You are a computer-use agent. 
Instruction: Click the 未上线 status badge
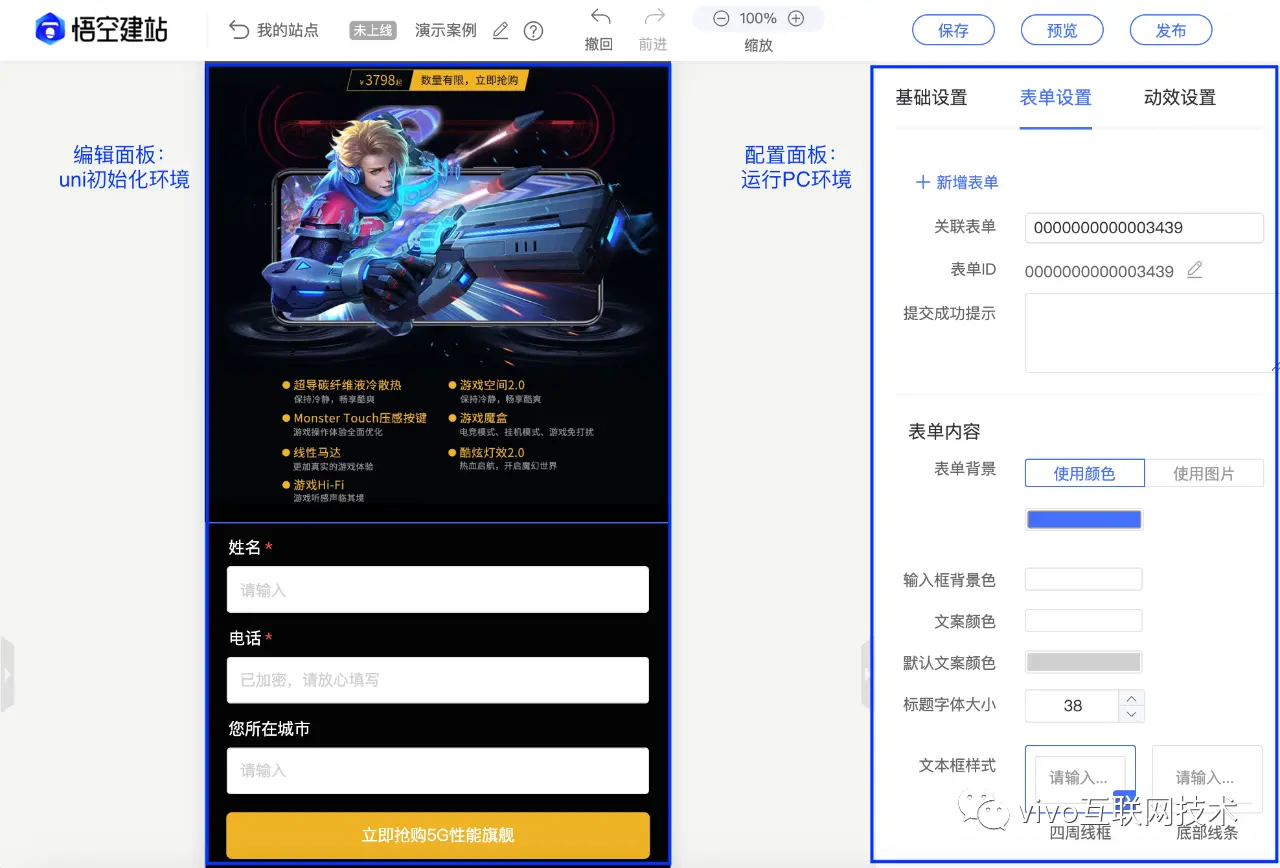coord(374,30)
